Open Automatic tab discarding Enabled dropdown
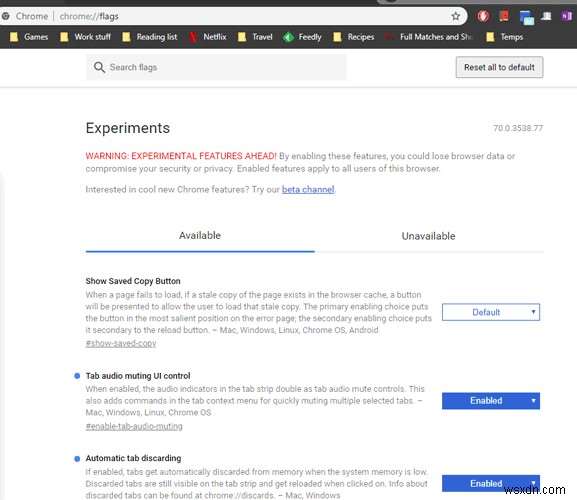The height and width of the screenshot is (500, 577). pyautogui.click(x=491, y=483)
